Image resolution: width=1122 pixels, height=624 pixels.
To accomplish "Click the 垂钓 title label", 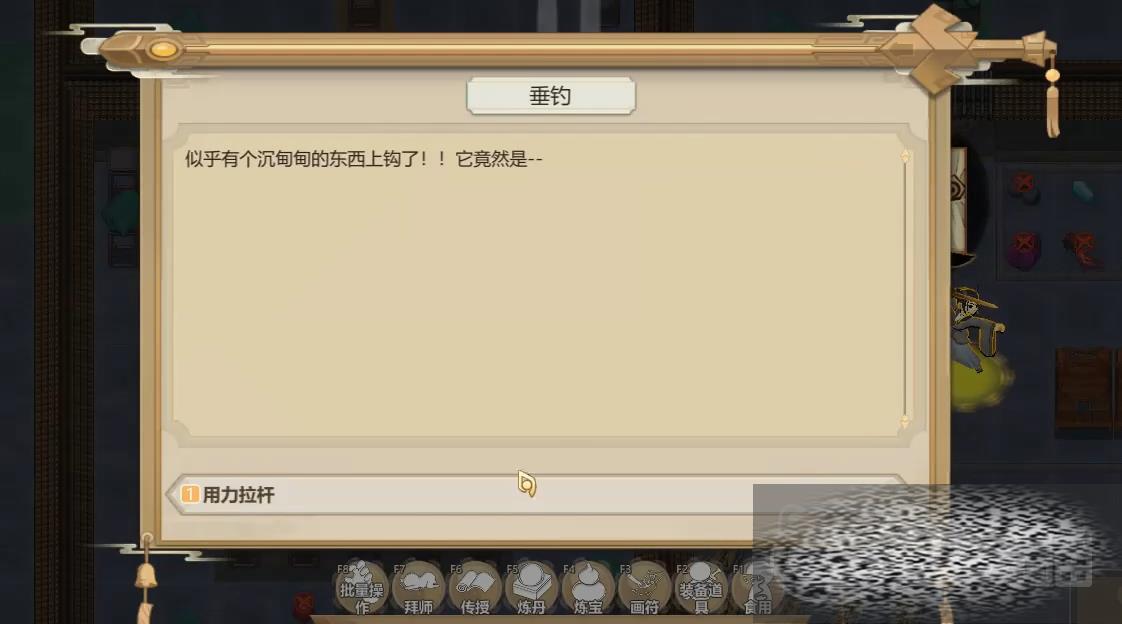I will pos(550,96).
